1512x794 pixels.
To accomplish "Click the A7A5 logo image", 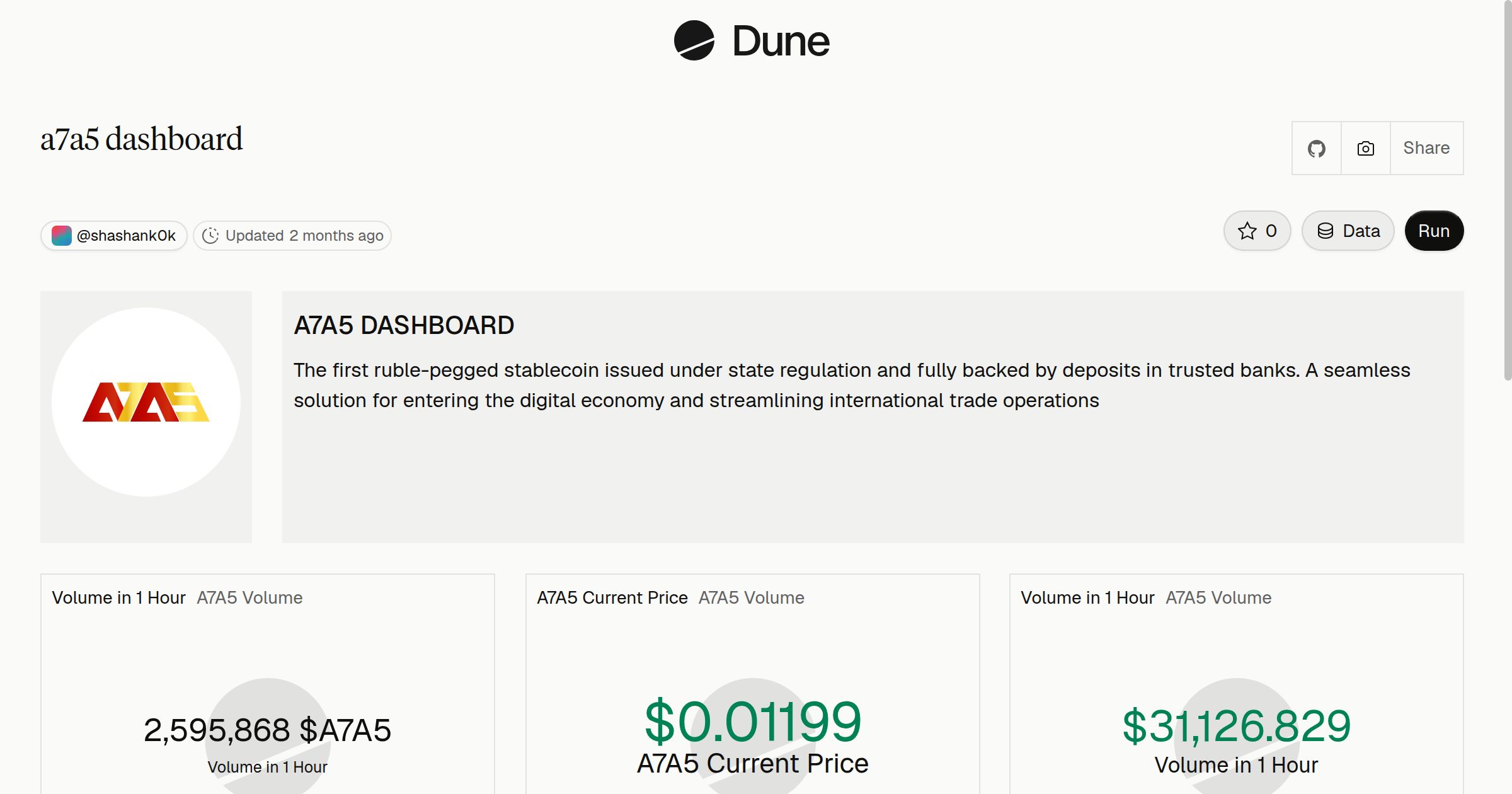I will point(146,402).
